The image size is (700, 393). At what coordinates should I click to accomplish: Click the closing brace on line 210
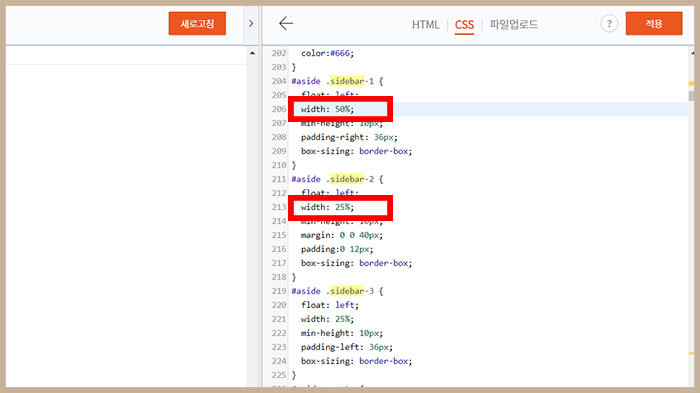tap(294, 165)
